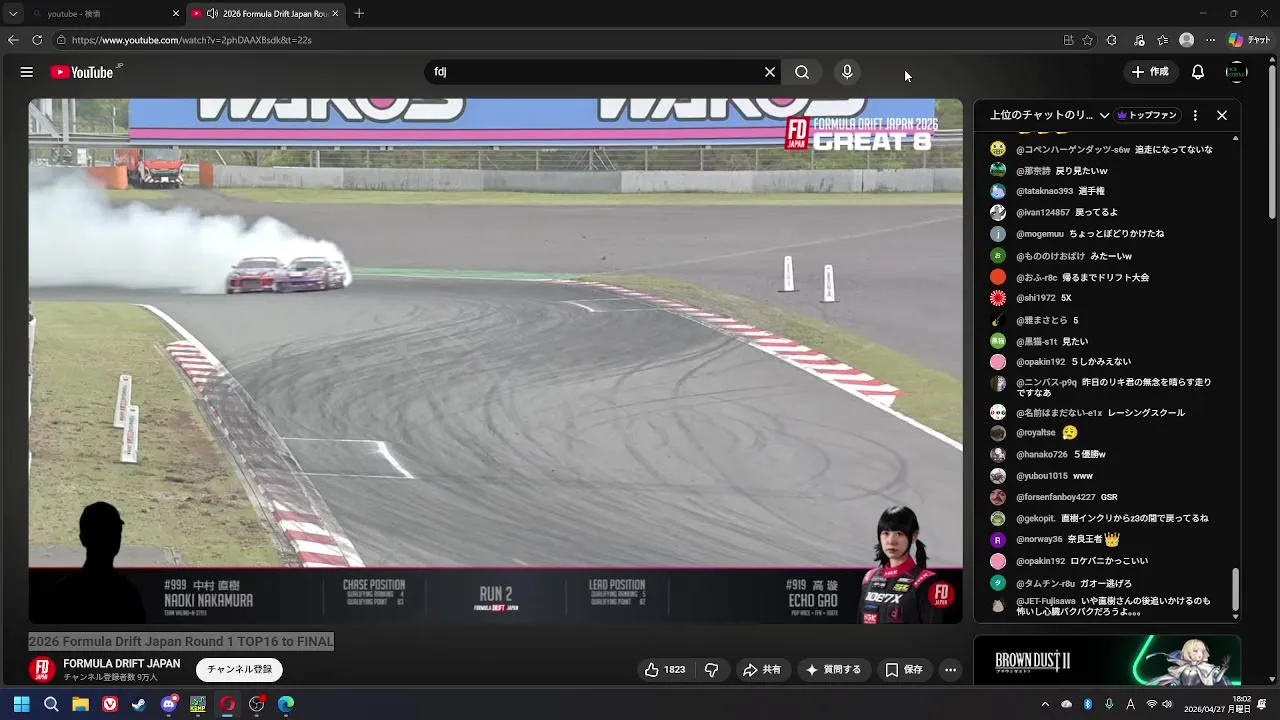The height and width of the screenshot is (720, 1280).
Task: Start voice search with the microphone
Action: (847, 72)
